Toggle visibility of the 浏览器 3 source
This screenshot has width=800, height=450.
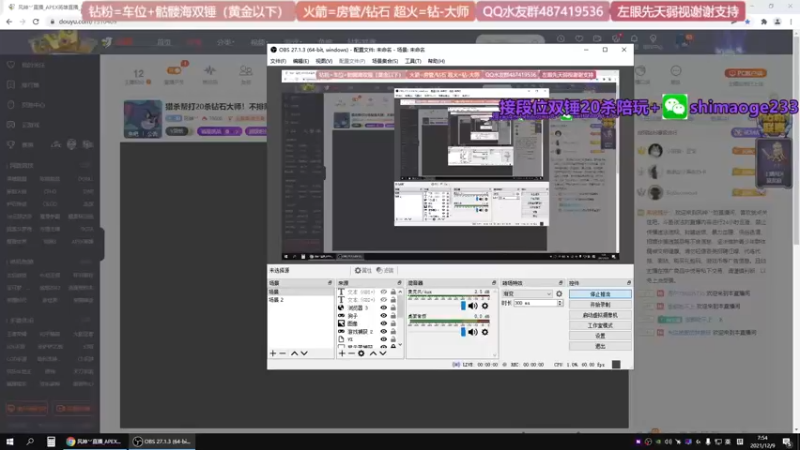point(384,308)
